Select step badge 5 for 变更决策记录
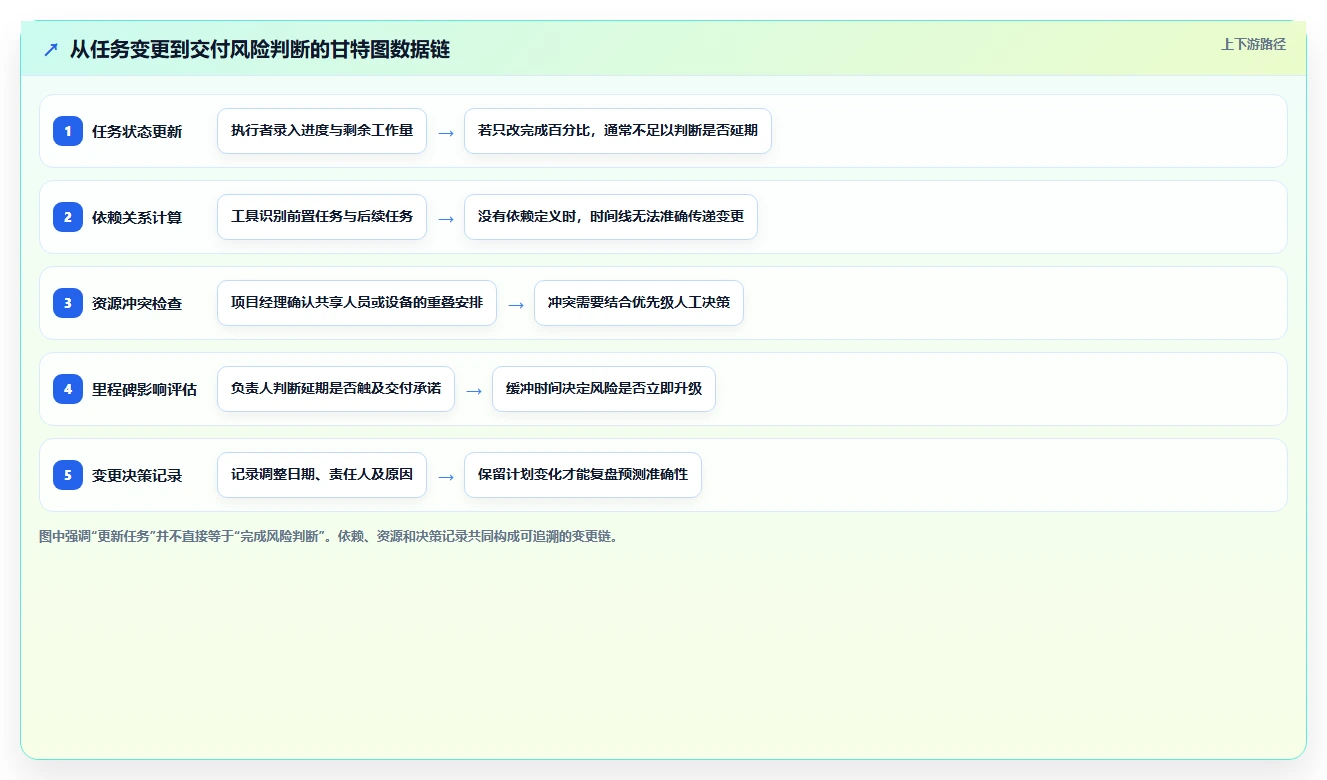Viewport: 1327px width, 780px height. pos(68,475)
